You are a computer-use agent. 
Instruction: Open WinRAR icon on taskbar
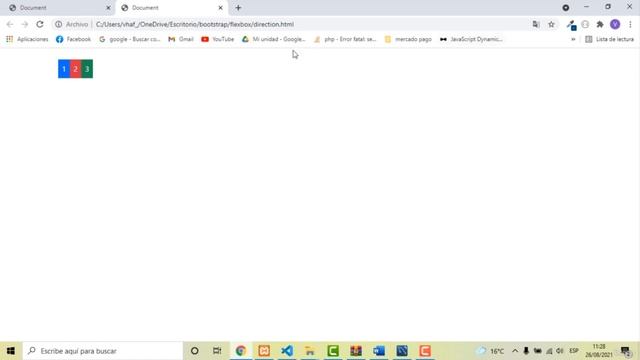pos(356,351)
